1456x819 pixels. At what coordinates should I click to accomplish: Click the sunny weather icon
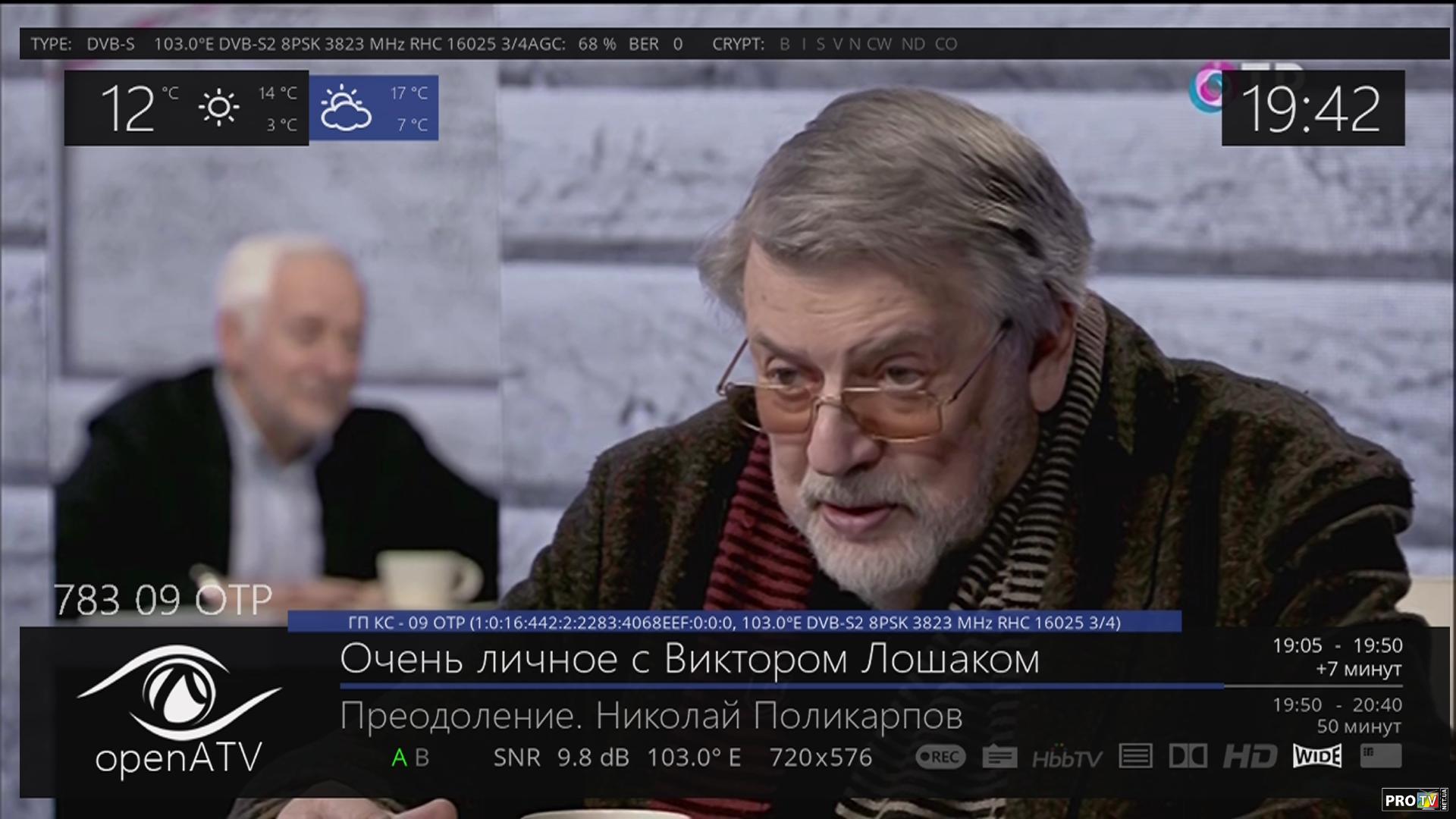coord(218,108)
